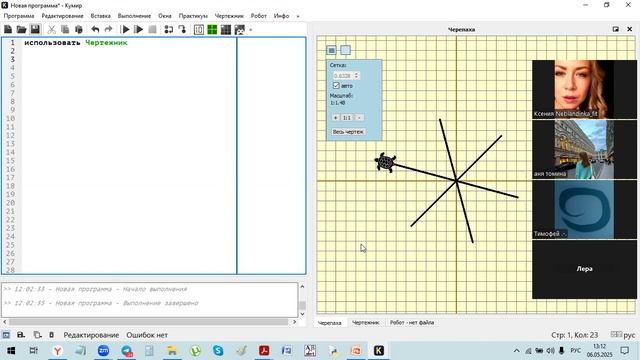Open the variables box icon in toolbar

tap(199, 29)
